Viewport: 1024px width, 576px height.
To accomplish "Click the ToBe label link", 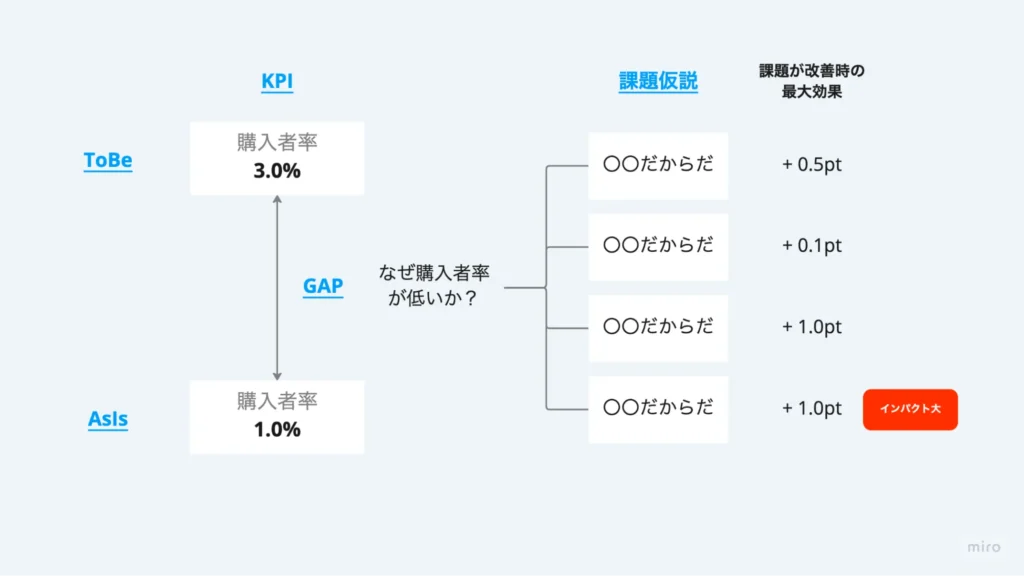I will click(108, 160).
